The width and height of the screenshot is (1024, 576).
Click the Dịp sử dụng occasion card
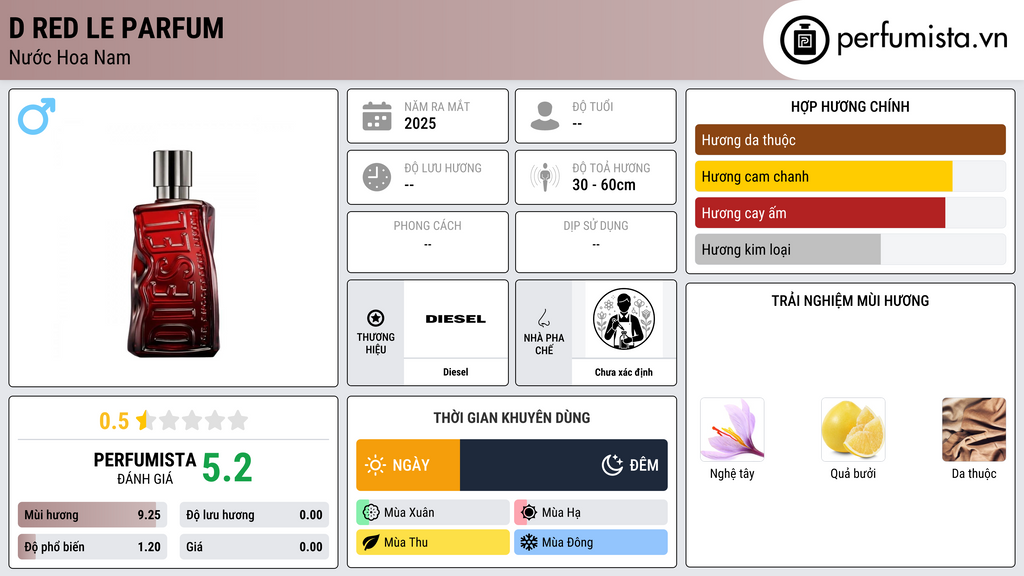tap(596, 242)
